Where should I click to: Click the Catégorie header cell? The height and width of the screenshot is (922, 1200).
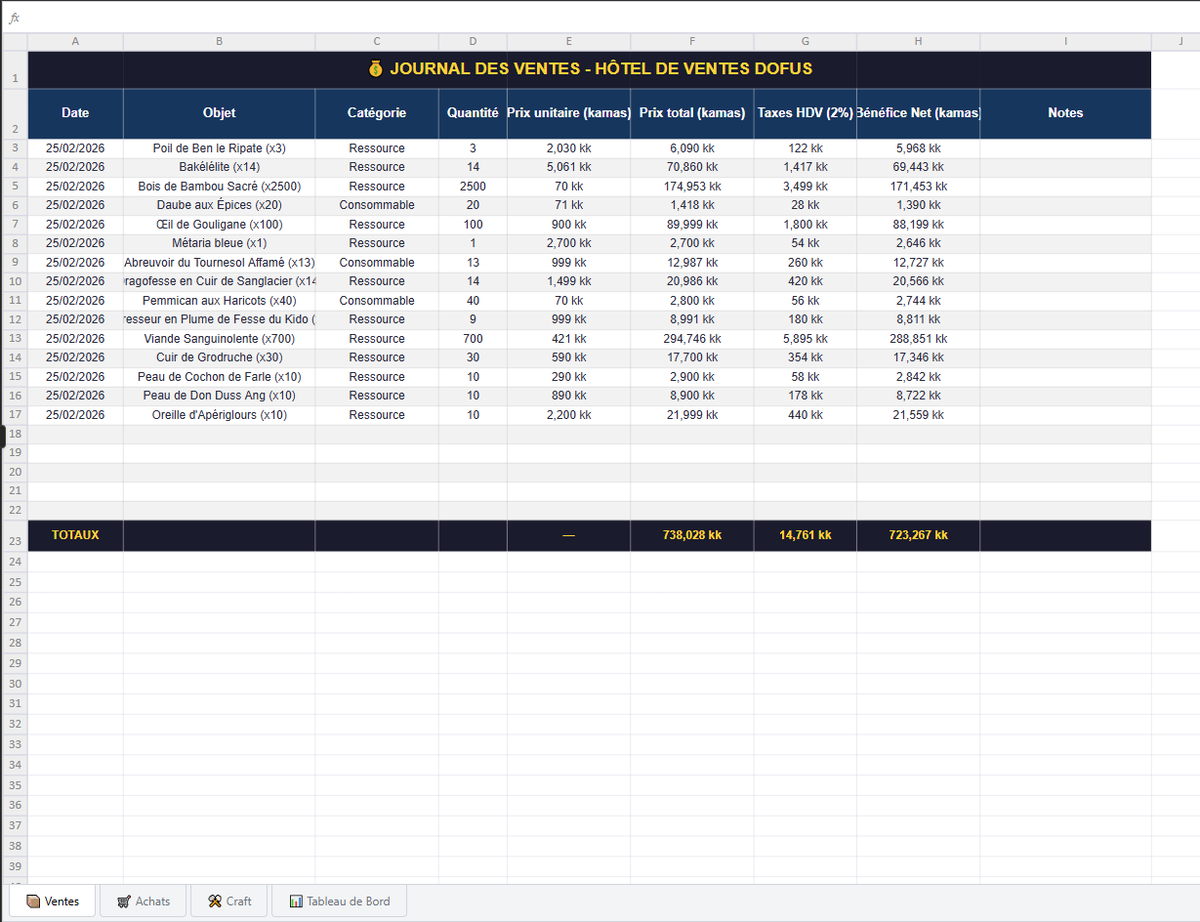point(377,113)
